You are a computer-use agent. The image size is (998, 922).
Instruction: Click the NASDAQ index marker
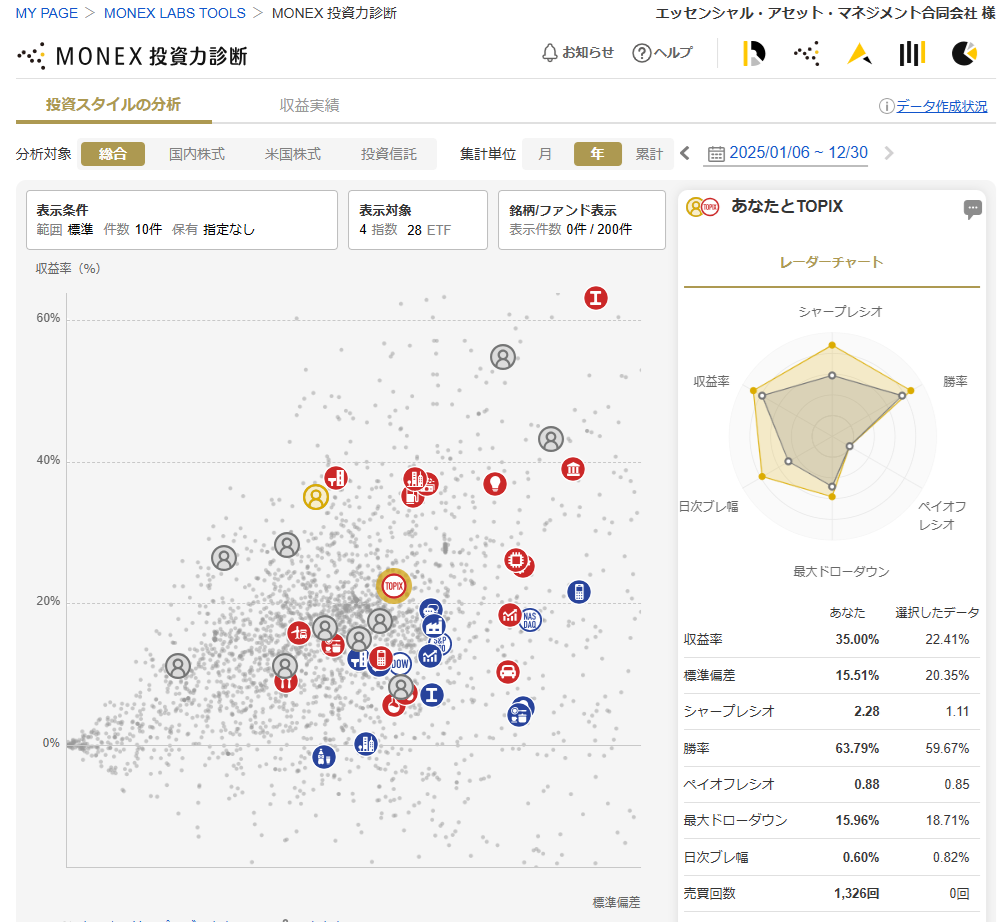530,619
